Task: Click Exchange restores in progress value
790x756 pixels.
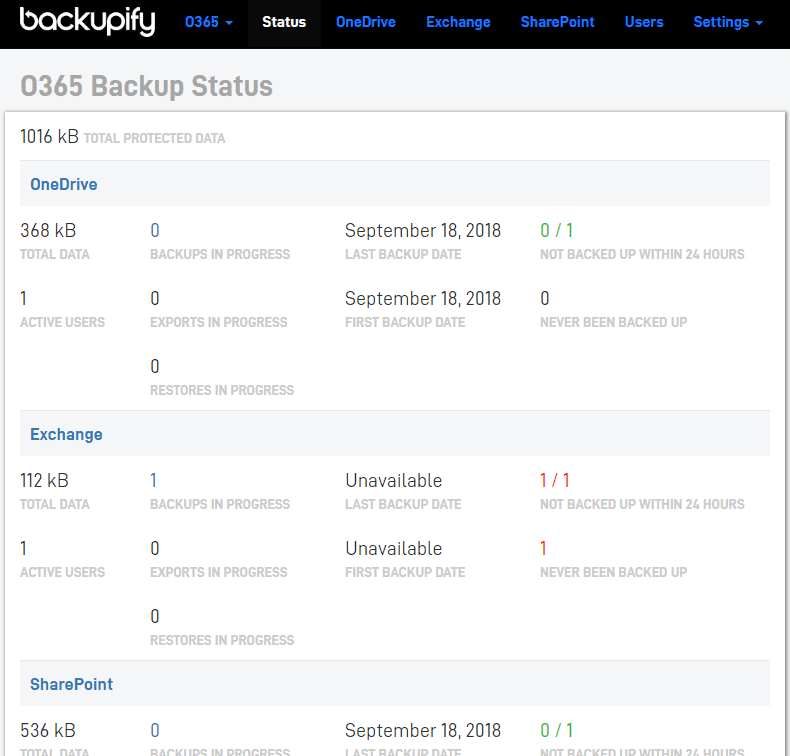Action: (x=155, y=616)
